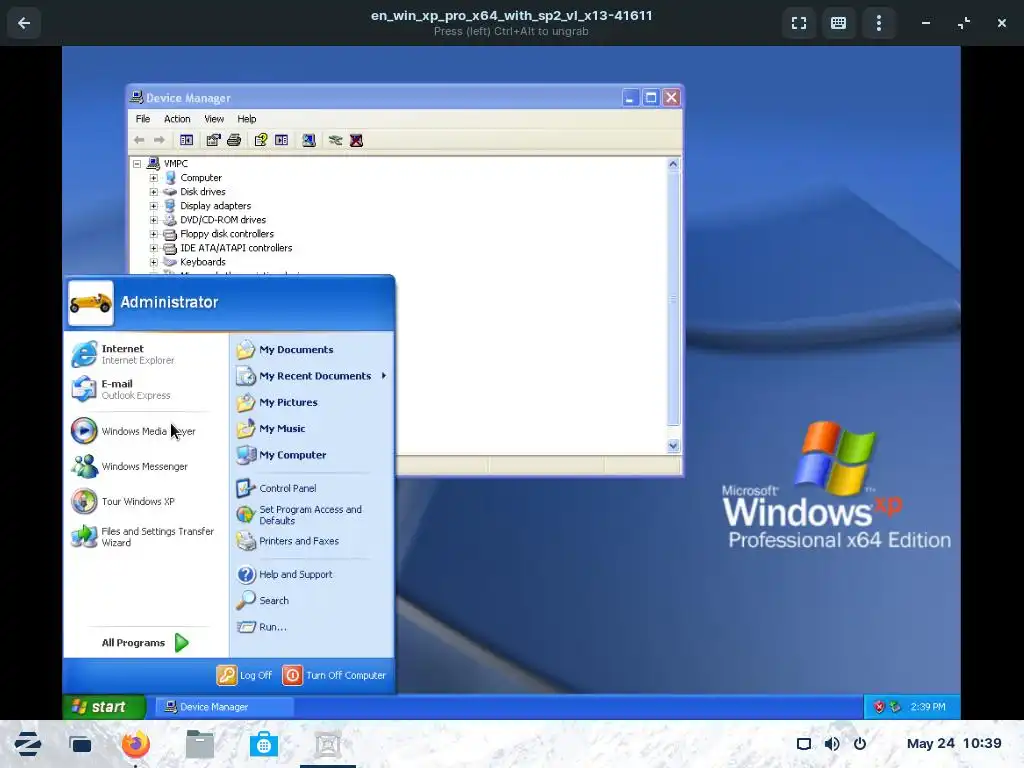Click the Windows XP tray clock 2:39 PM
The width and height of the screenshot is (1024, 768).
(x=928, y=707)
